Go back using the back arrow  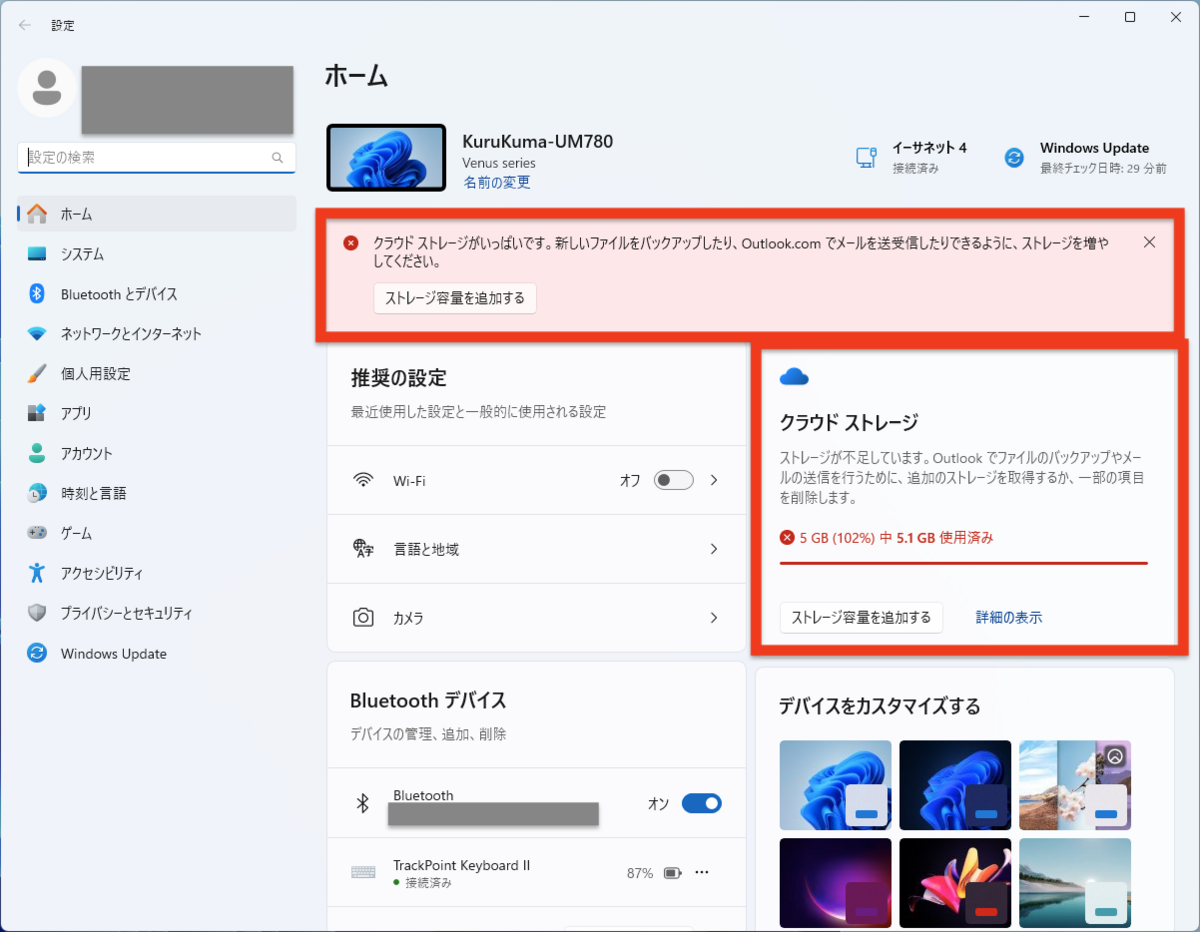[25, 25]
